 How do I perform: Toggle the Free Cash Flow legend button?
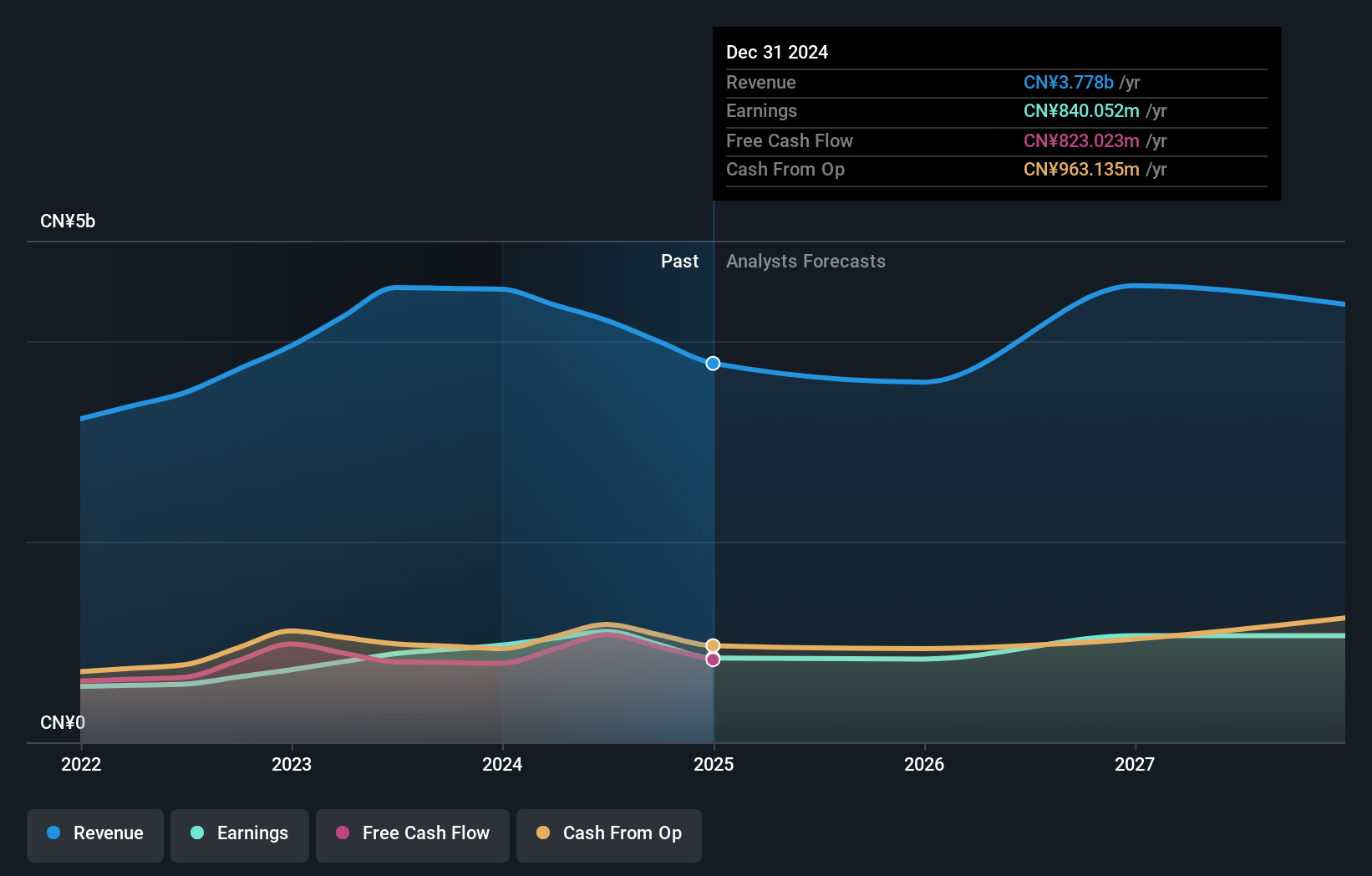(413, 835)
